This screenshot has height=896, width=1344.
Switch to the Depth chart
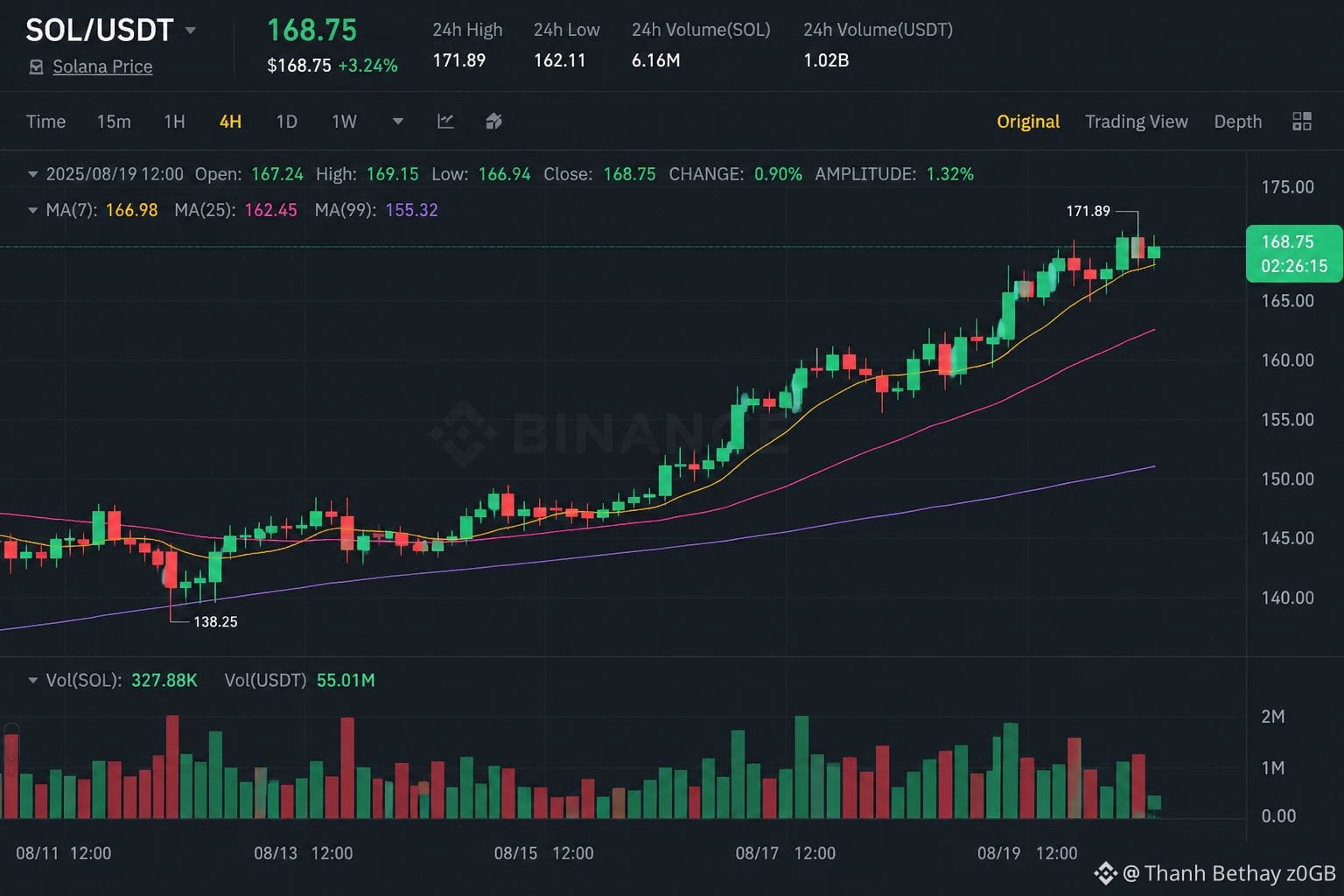coord(1238,122)
